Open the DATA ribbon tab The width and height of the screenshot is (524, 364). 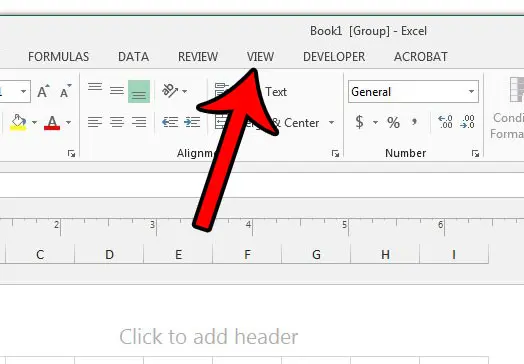(x=133, y=57)
